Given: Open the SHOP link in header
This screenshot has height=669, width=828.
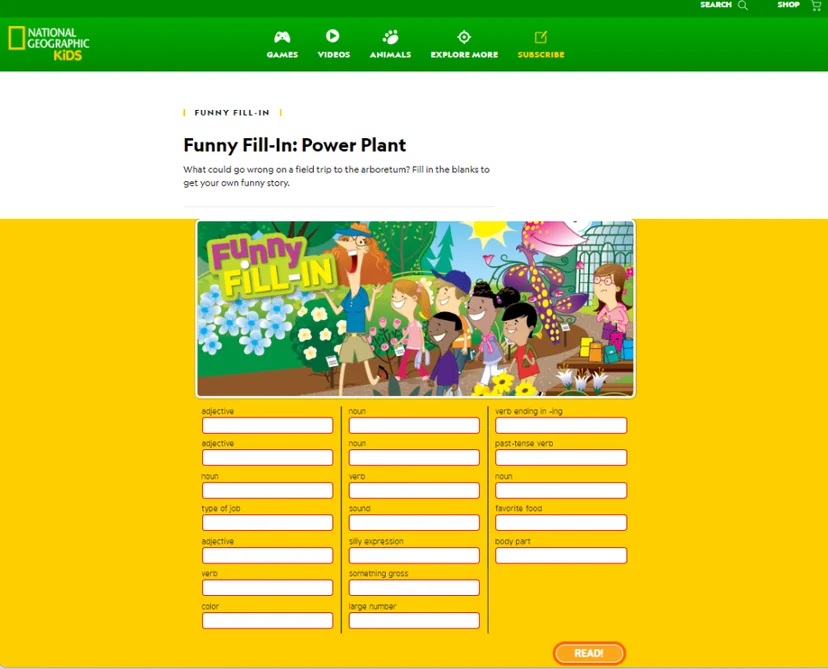Looking at the screenshot, I should [x=788, y=5].
